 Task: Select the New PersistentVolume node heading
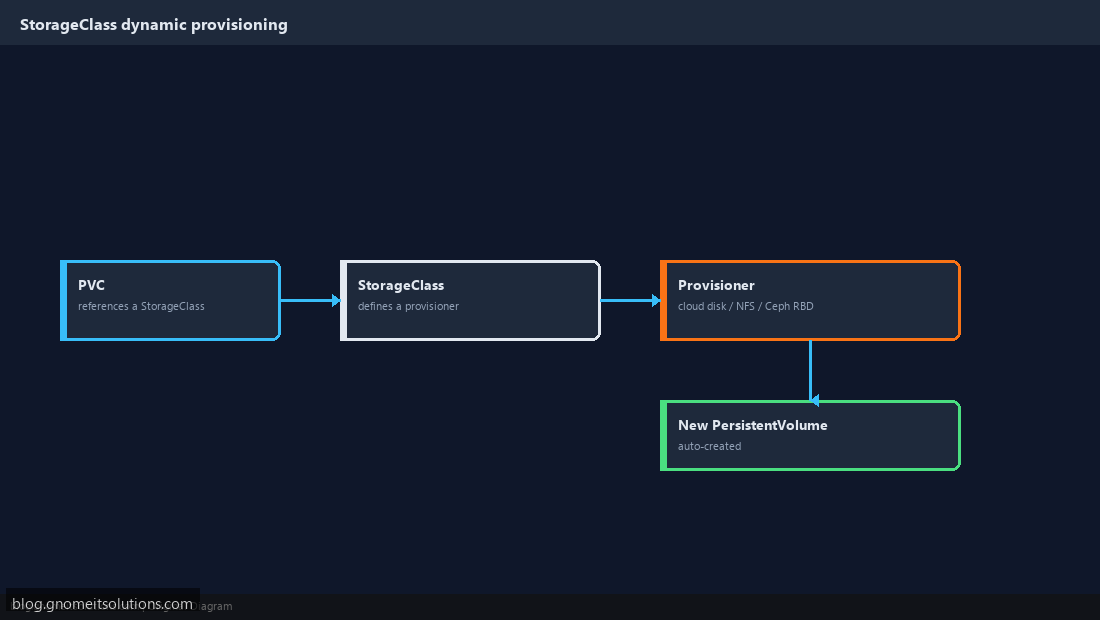pos(753,425)
